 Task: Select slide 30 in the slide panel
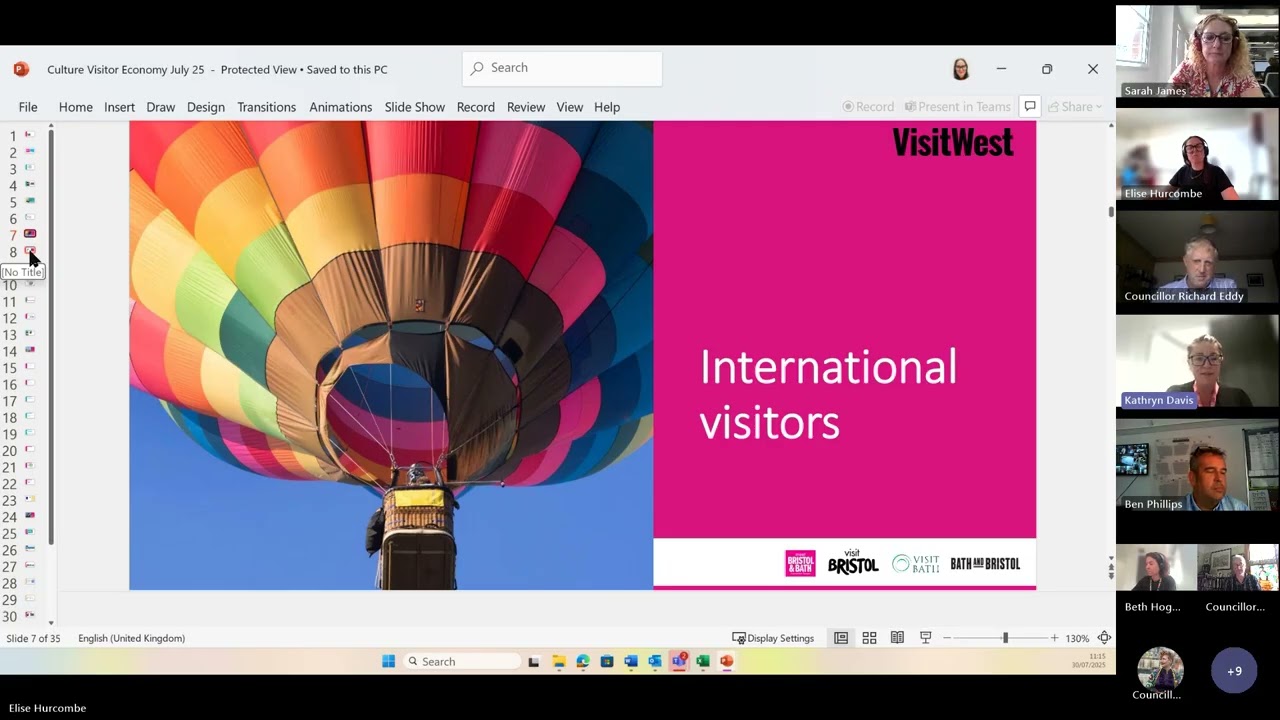(x=29, y=616)
